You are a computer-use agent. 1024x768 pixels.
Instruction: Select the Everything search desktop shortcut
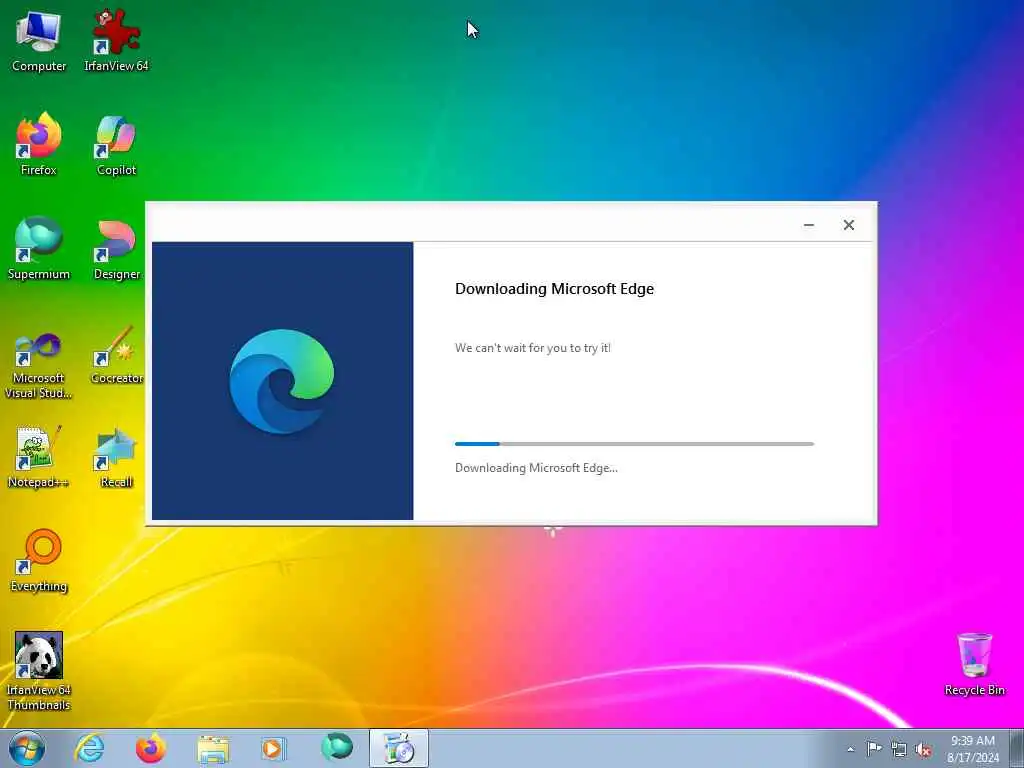39,560
